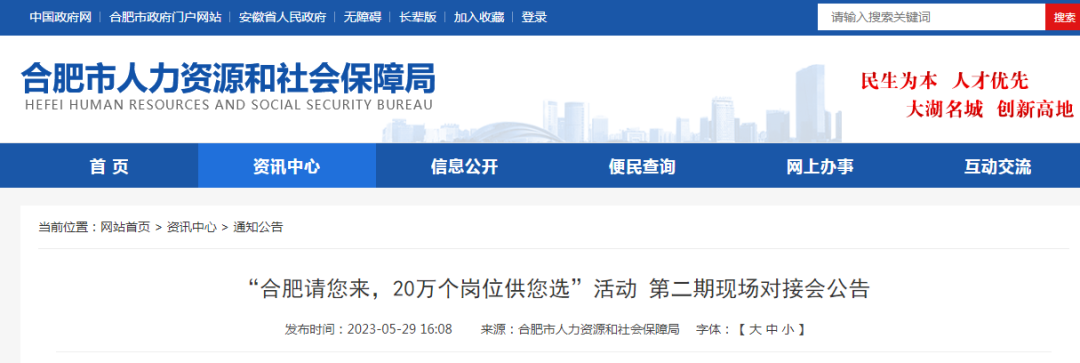Set font size to 大
Viewport: 1080px width, 363px height.
(755, 329)
